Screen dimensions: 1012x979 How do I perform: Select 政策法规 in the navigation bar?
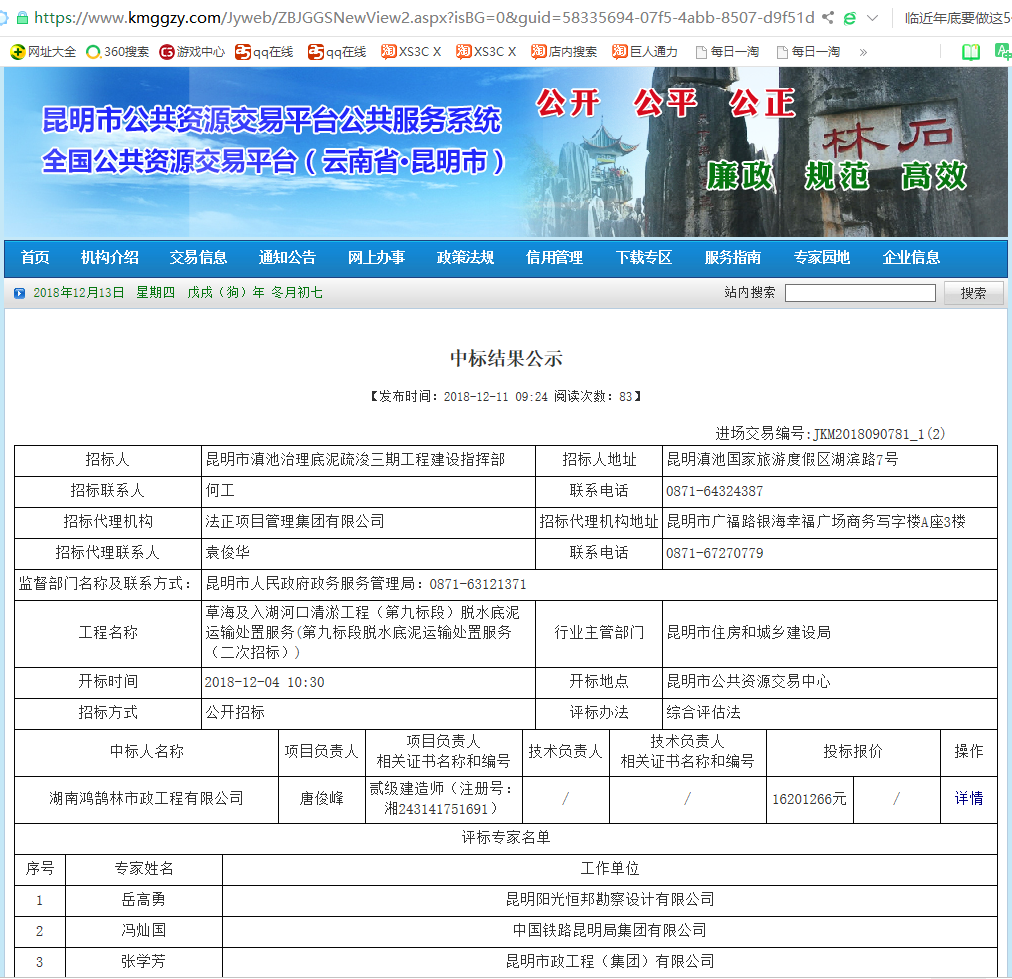(x=465, y=258)
